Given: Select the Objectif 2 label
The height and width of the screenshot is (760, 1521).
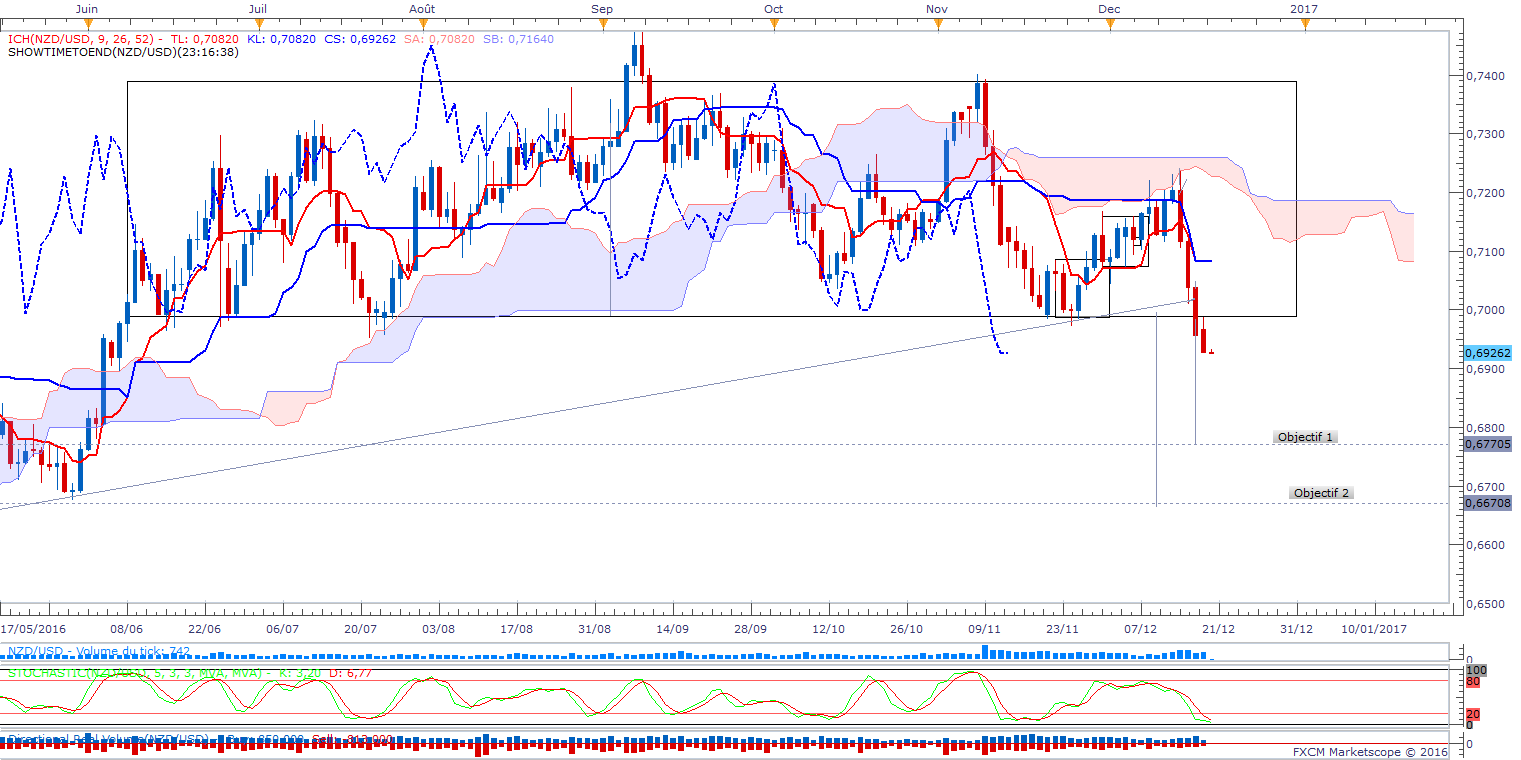Looking at the screenshot, I should pyautogui.click(x=1321, y=493).
